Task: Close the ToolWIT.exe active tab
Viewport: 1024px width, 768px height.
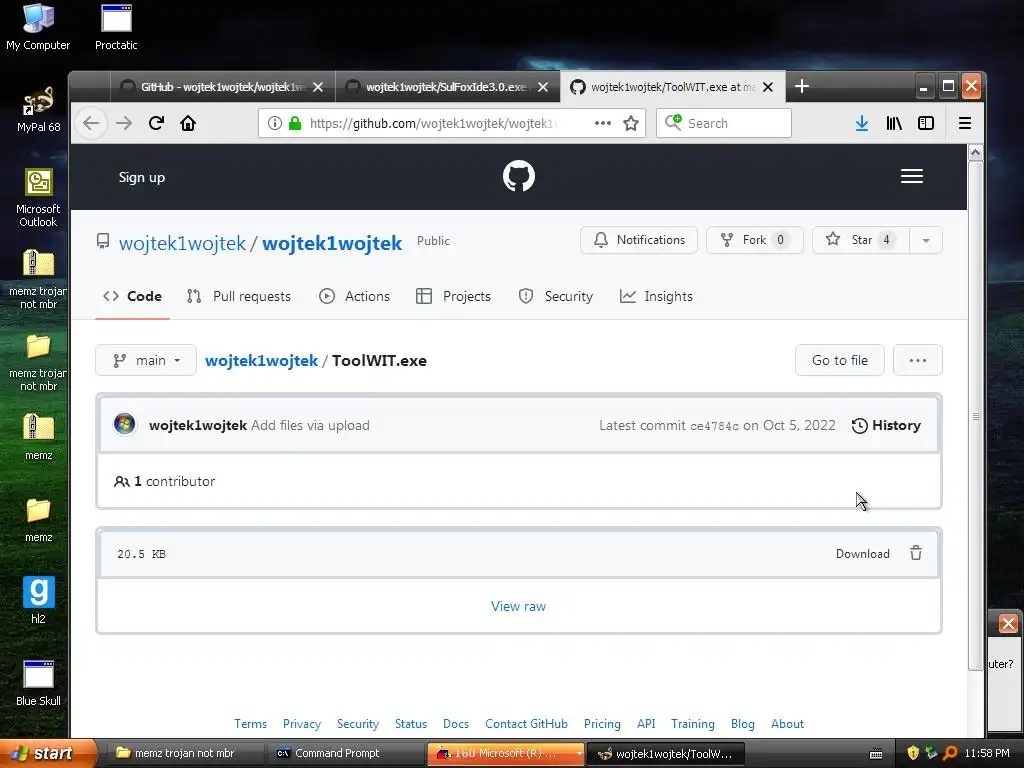Action: click(x=768, y=87)
